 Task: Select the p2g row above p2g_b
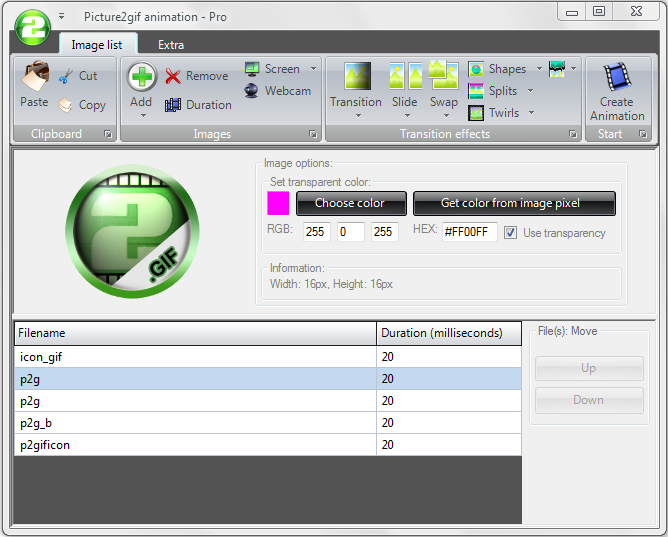point(268,401)
